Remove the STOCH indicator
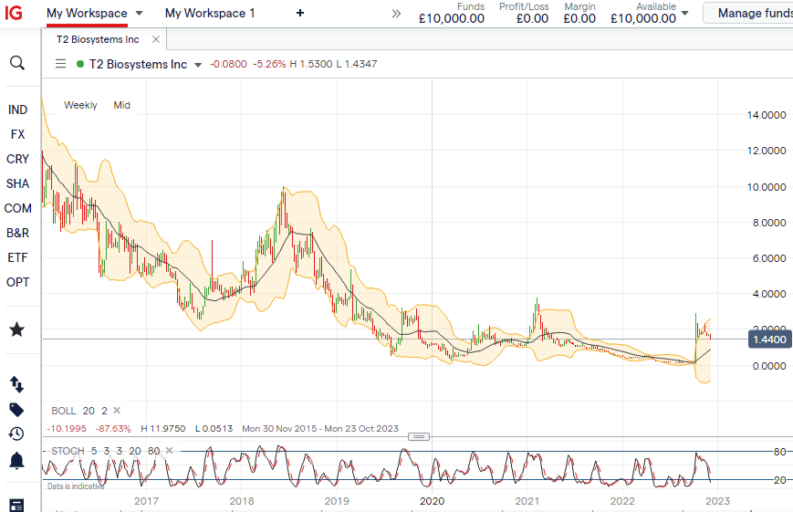The width and height of the screenshot is (793, 512). tap(169, 450)
